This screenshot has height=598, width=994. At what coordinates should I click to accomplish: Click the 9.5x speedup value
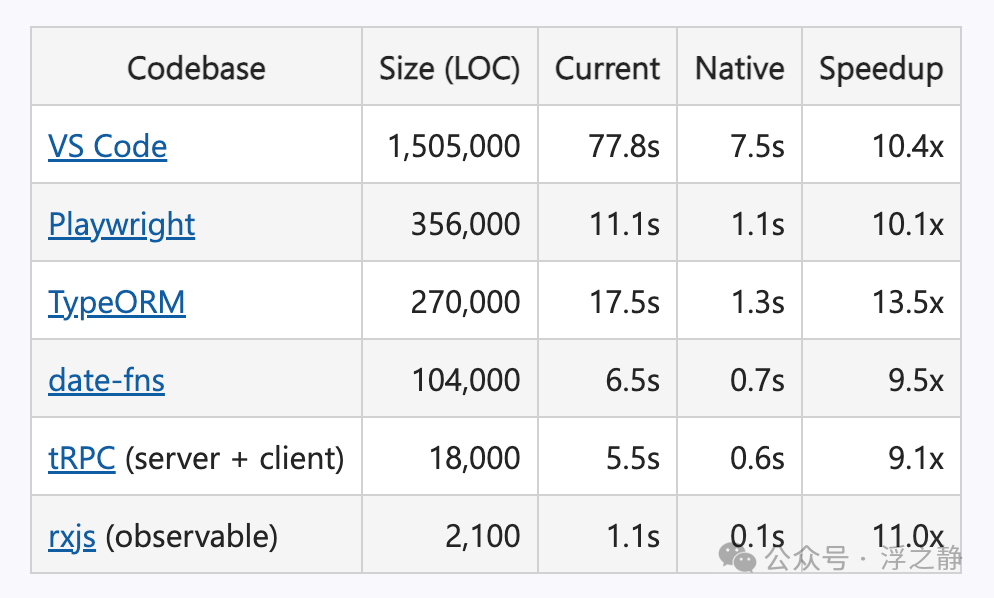(x=915, y=380)
